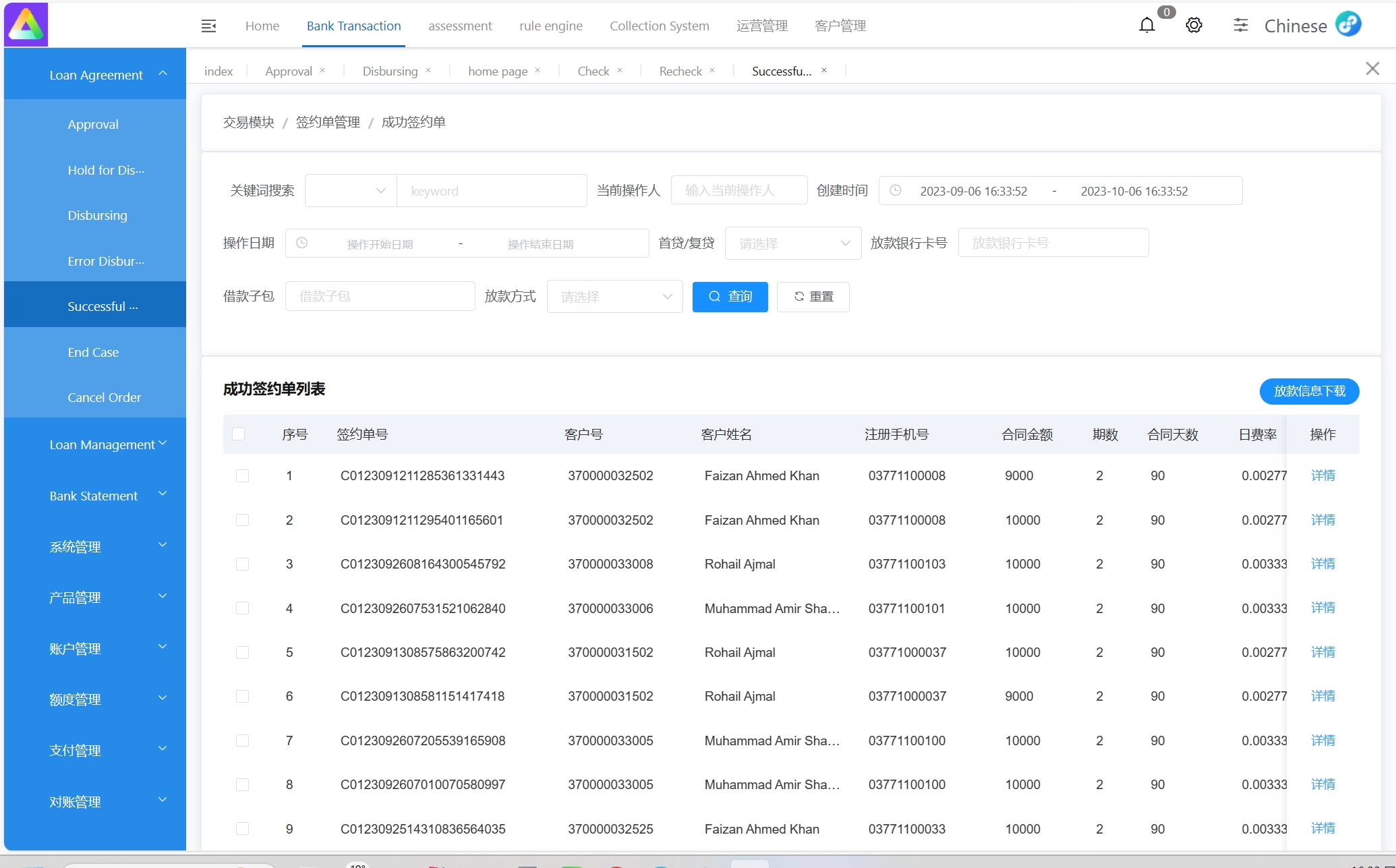Open 运营管理 in top navigation
This screenshot has height=868, width=1396.
762,26
